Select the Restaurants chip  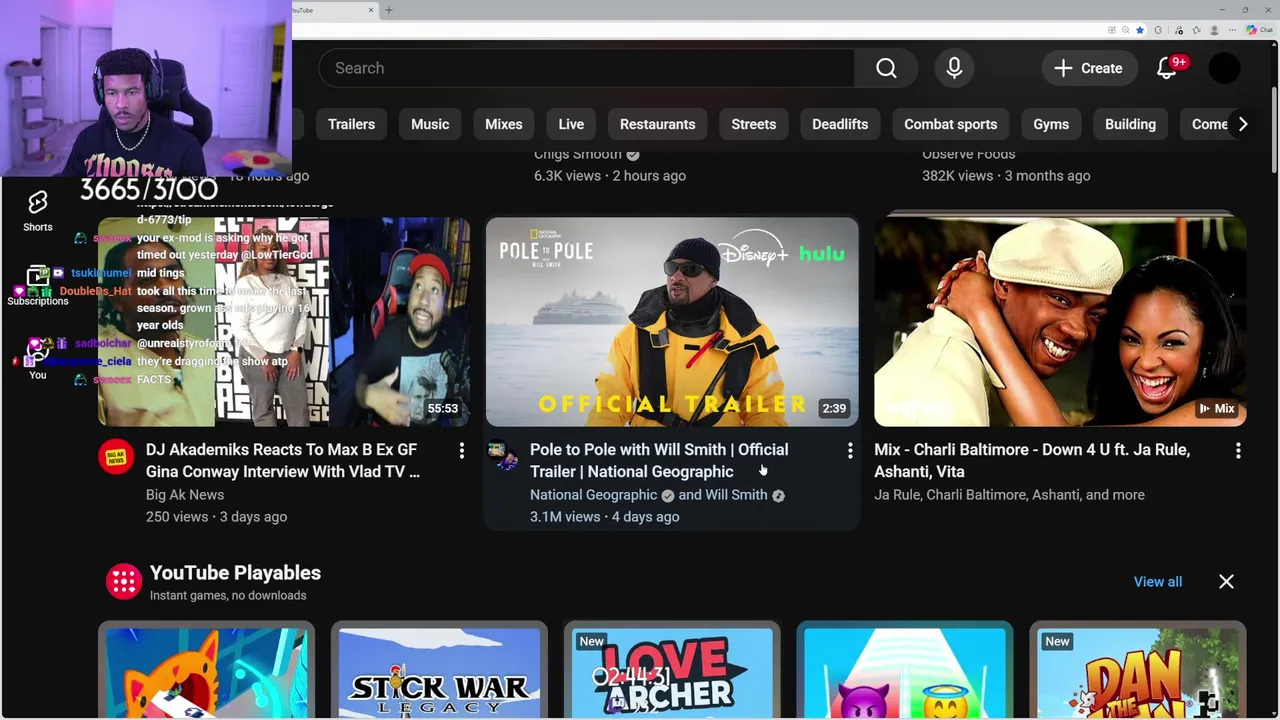click(657, 124)
